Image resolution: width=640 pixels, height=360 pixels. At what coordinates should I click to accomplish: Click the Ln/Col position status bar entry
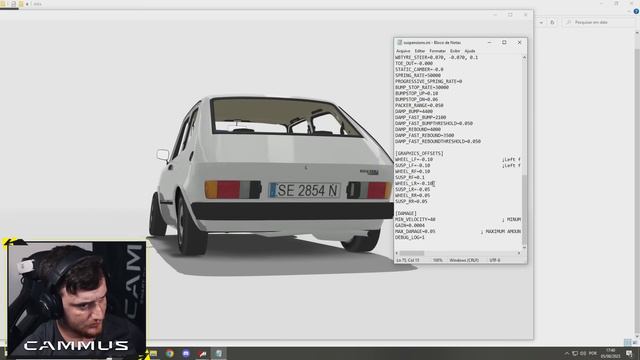(408, 260)
